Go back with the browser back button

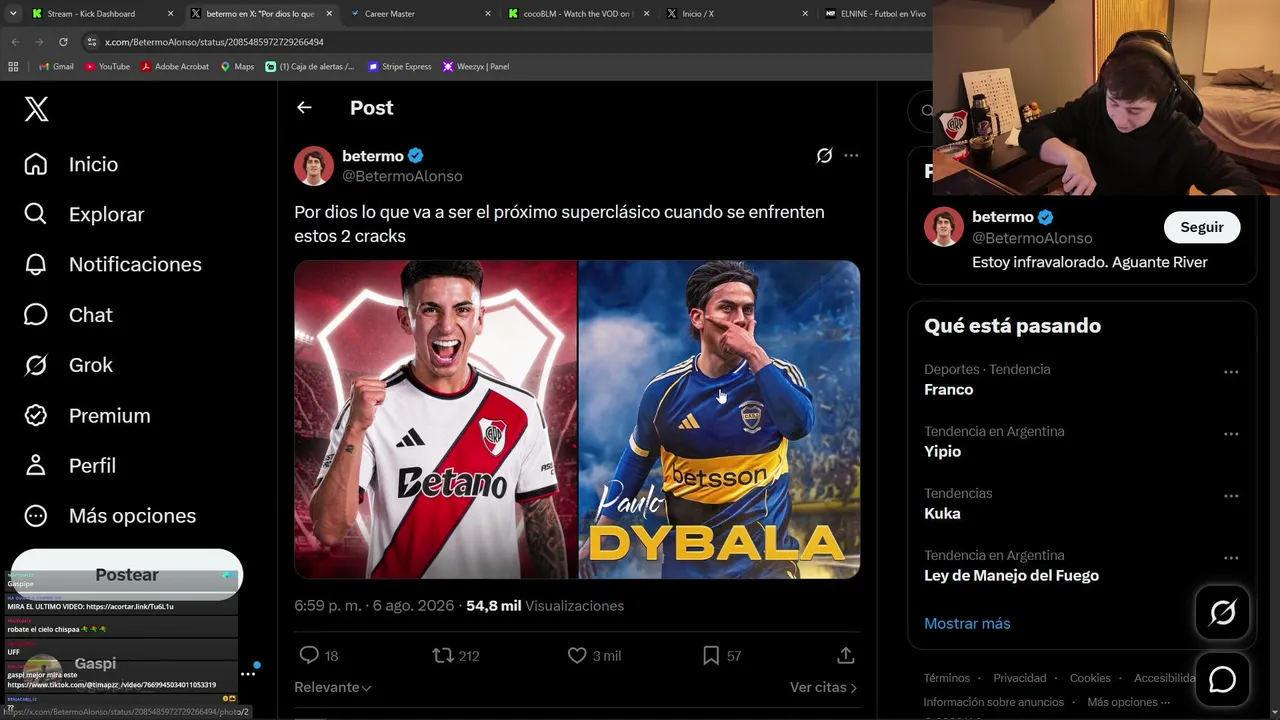15,42
